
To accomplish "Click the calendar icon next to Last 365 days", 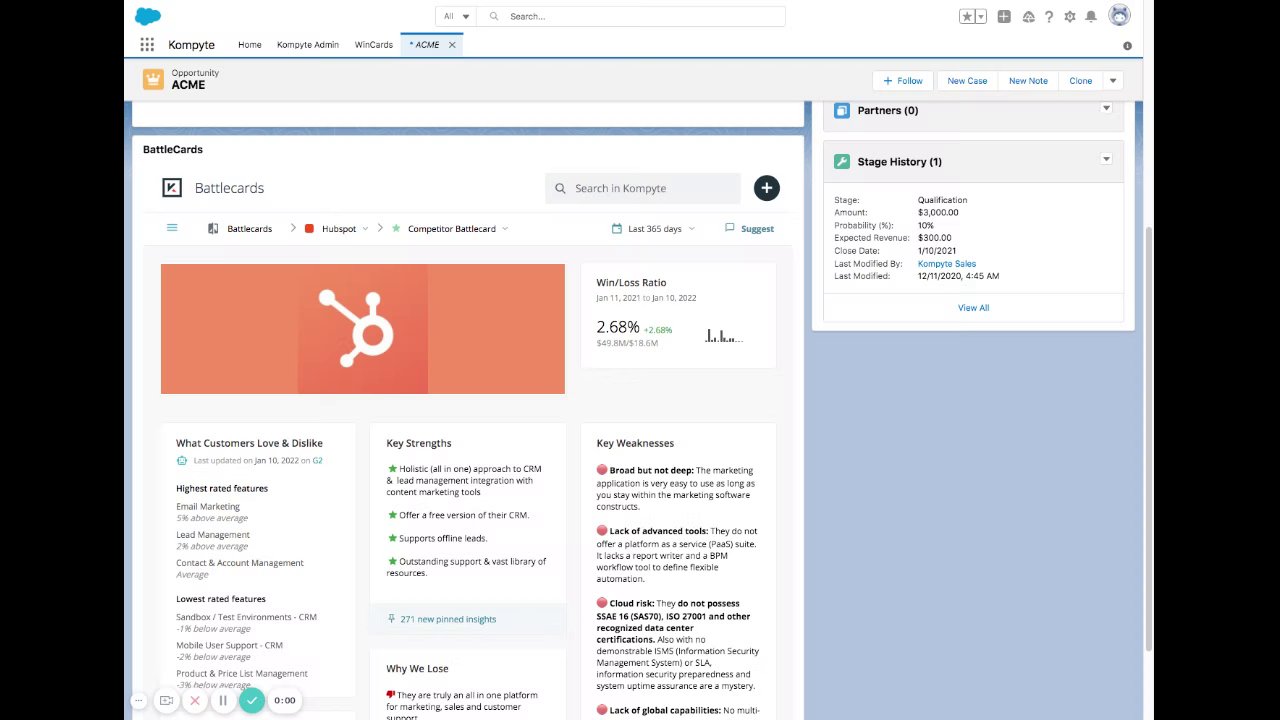I will click(x=616, y=229).
